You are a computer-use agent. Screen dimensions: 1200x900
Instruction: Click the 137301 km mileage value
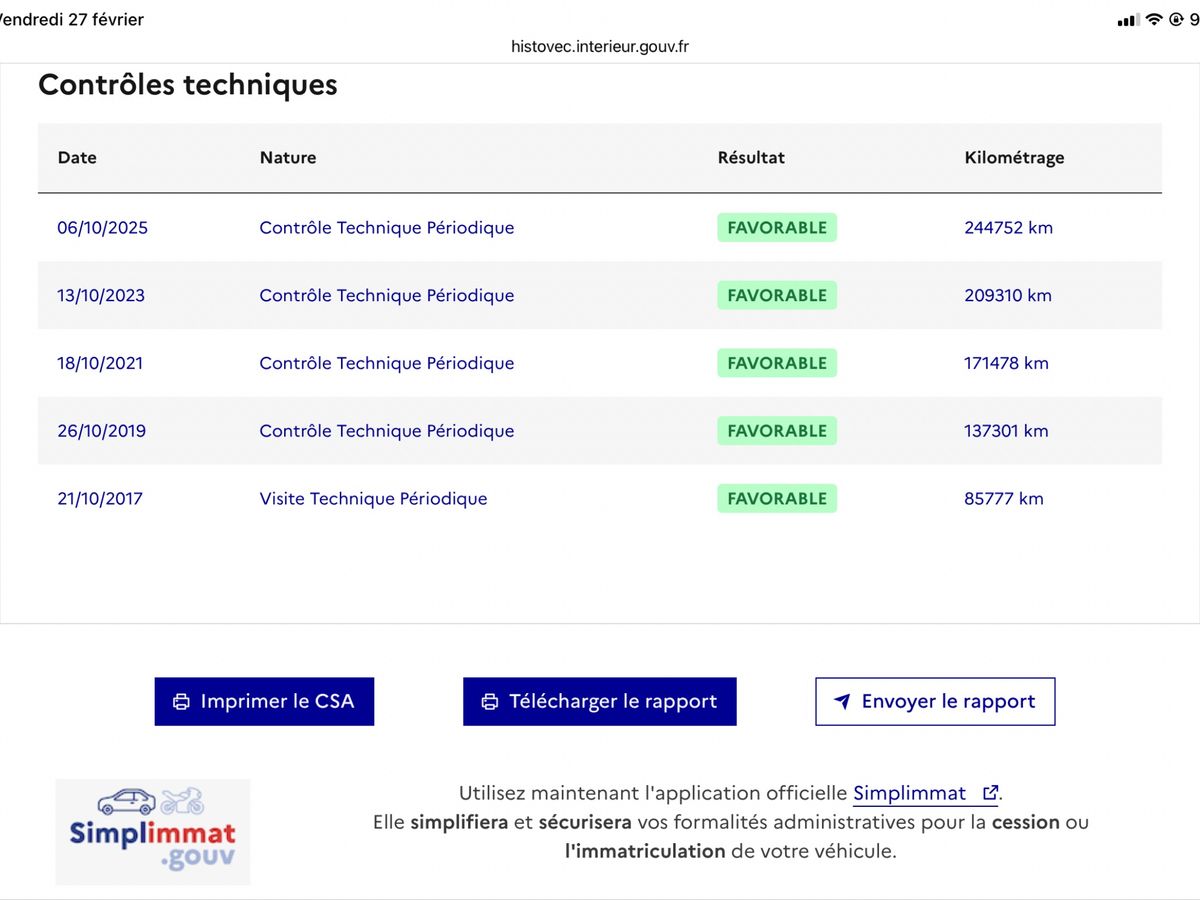coord(1006,431)
